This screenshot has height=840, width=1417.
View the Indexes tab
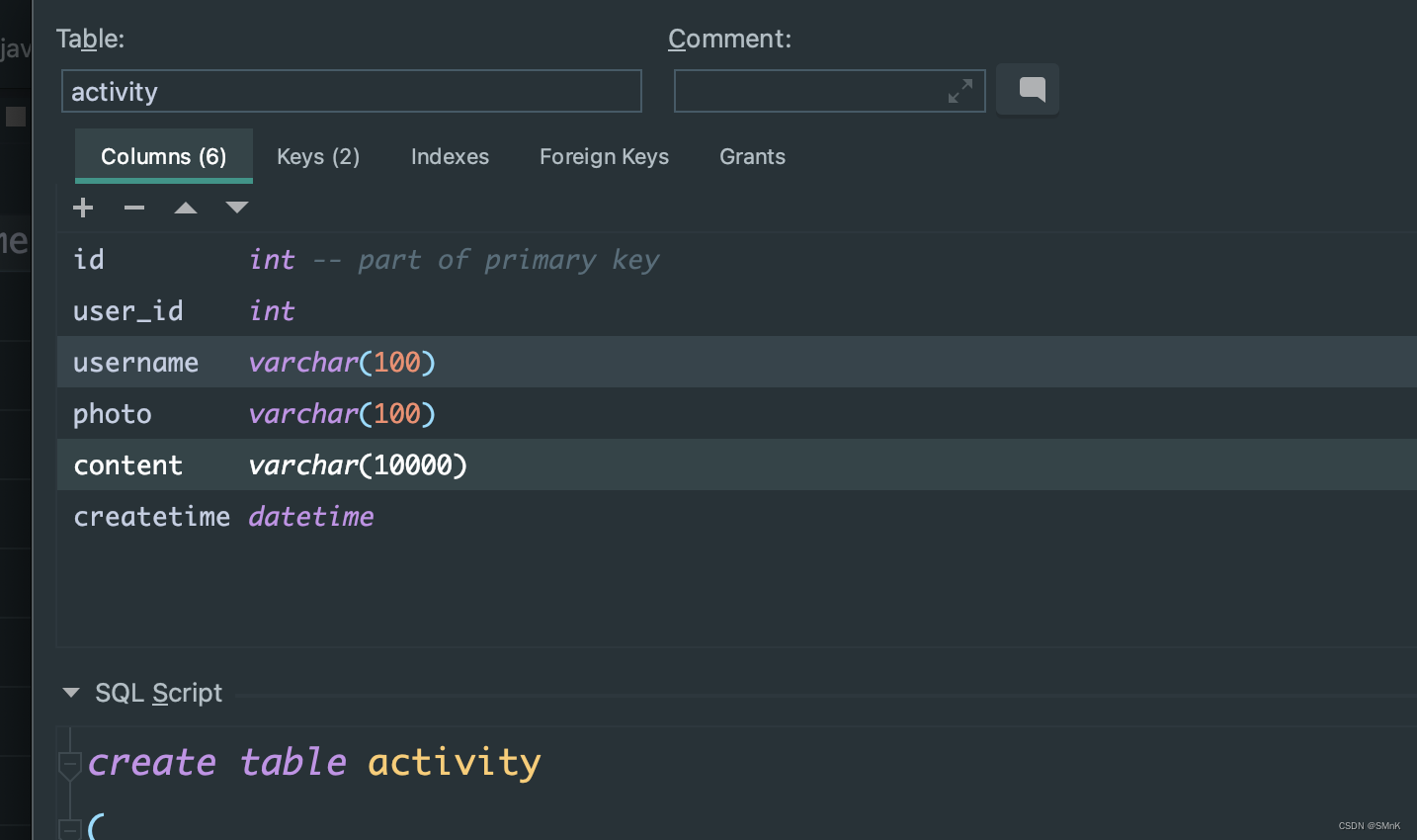450,156
